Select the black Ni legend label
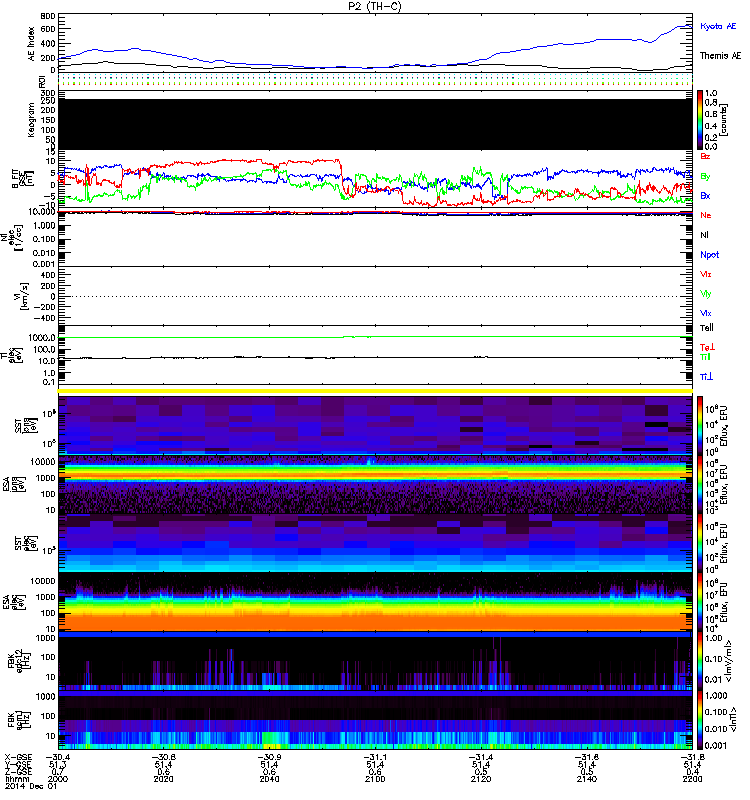 [x=704, y=235]
